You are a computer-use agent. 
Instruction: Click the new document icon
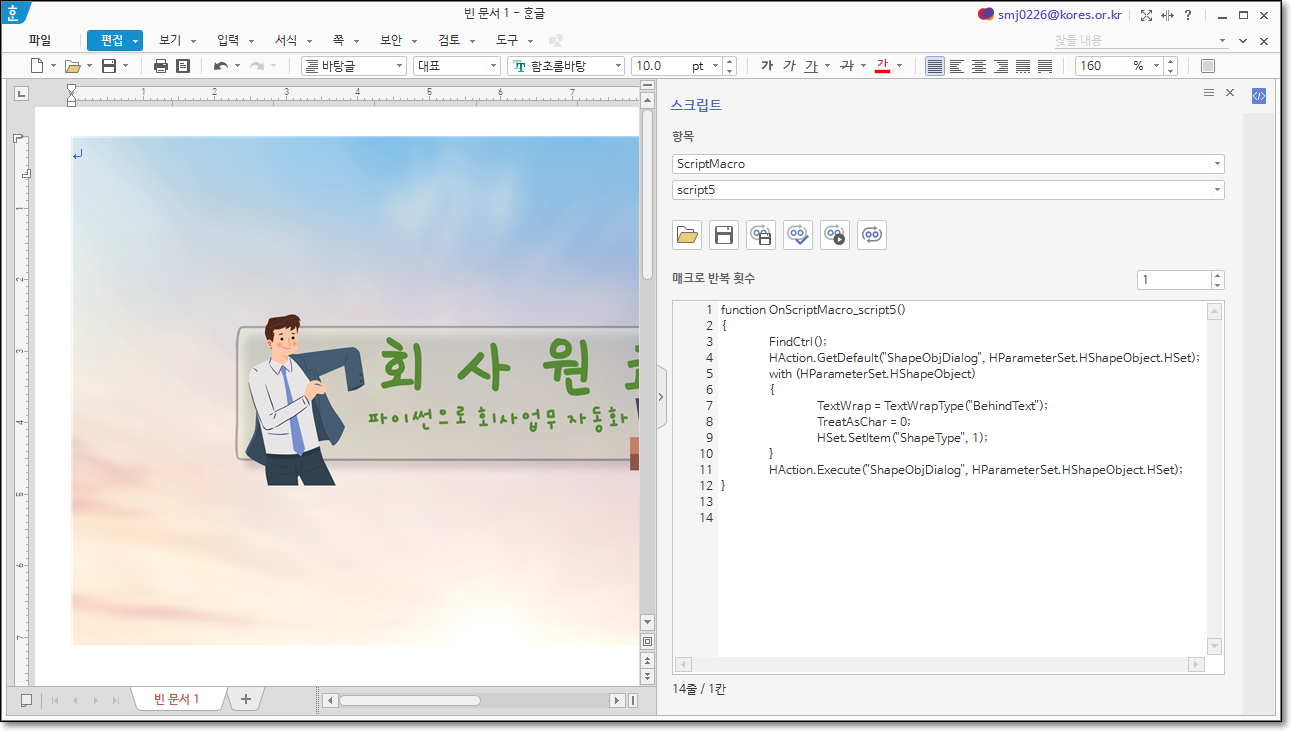[37, 66]
